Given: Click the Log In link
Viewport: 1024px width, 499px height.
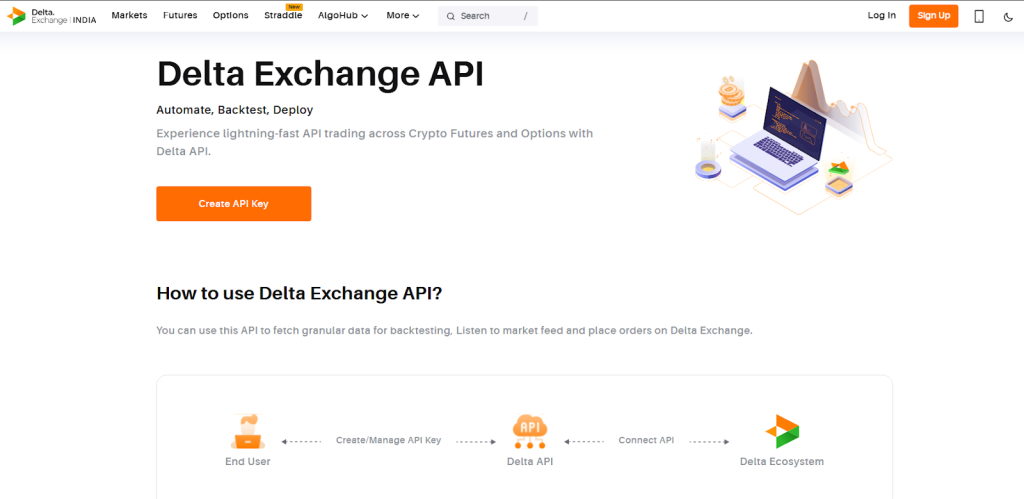Looking at the screenshot, I should pos(882,16).
